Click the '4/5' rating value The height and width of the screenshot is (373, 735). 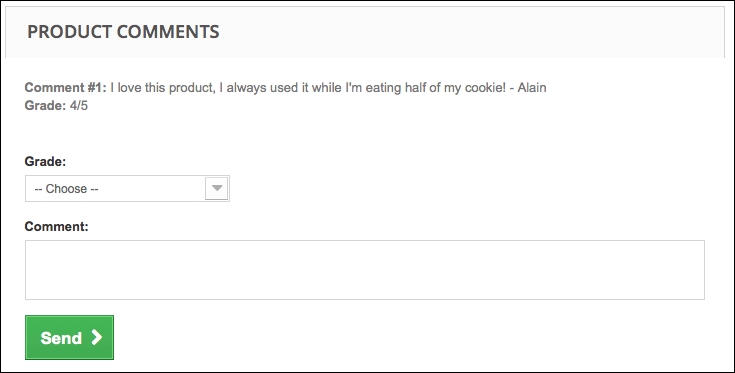[79, 105]
